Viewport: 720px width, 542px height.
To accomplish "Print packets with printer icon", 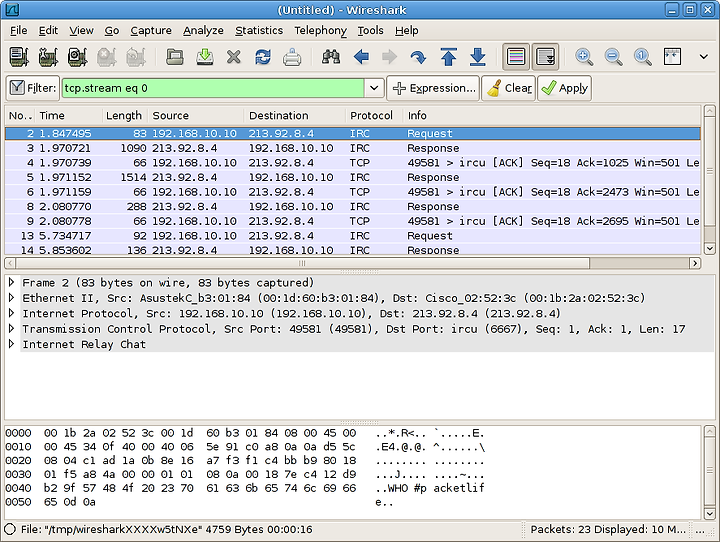I will [292, 57].
